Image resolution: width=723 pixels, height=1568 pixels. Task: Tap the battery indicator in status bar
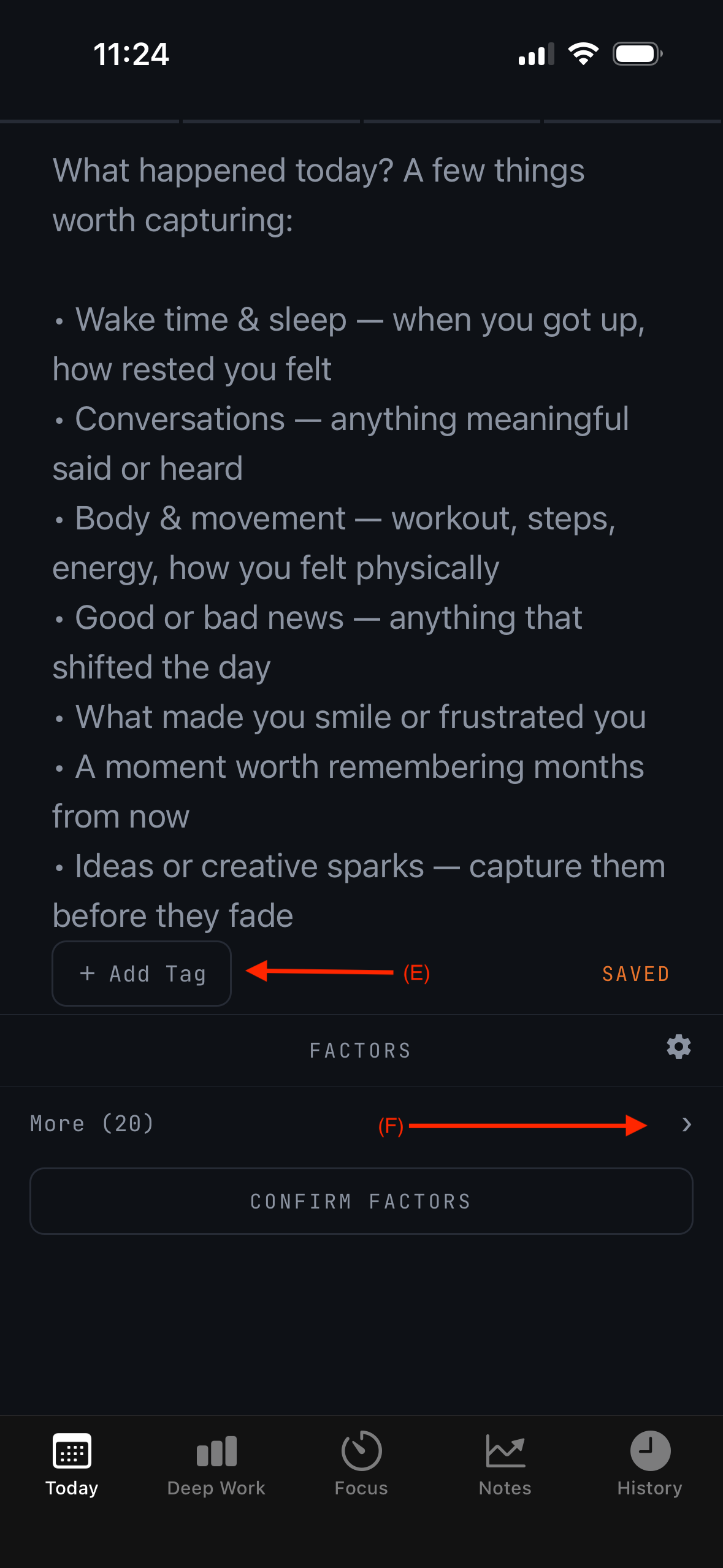(x=638, y=54)
